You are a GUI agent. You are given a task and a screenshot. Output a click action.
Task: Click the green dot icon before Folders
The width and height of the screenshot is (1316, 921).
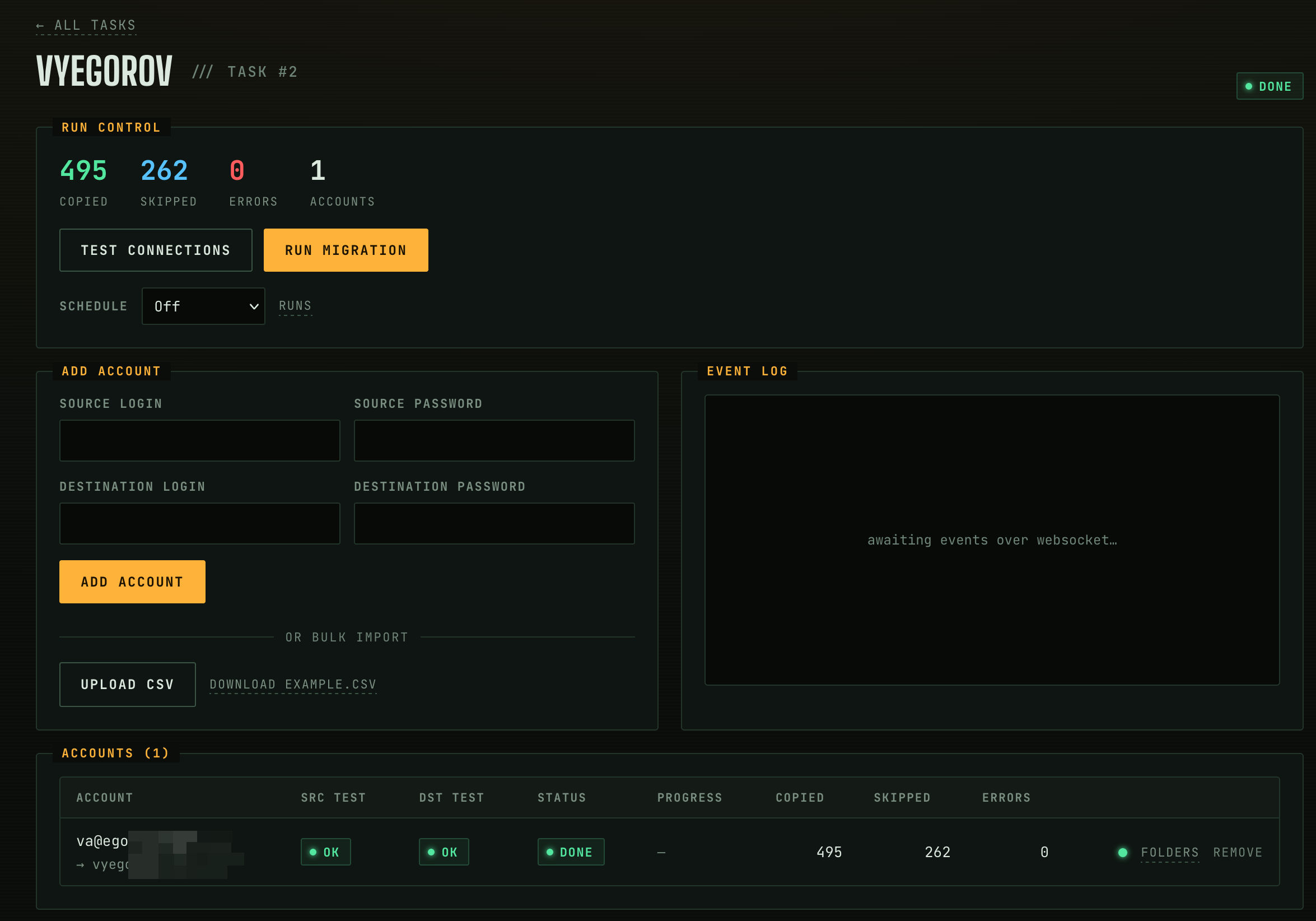point(1122,852)
